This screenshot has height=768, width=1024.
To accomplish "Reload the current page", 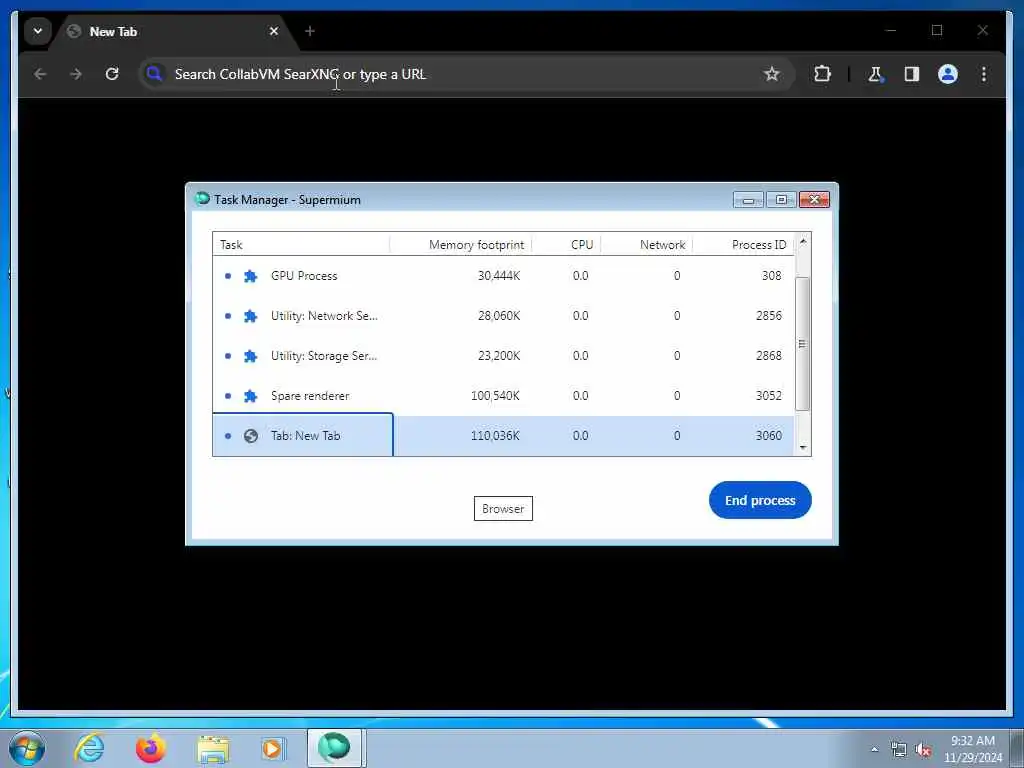I will [x=112, y=74].
